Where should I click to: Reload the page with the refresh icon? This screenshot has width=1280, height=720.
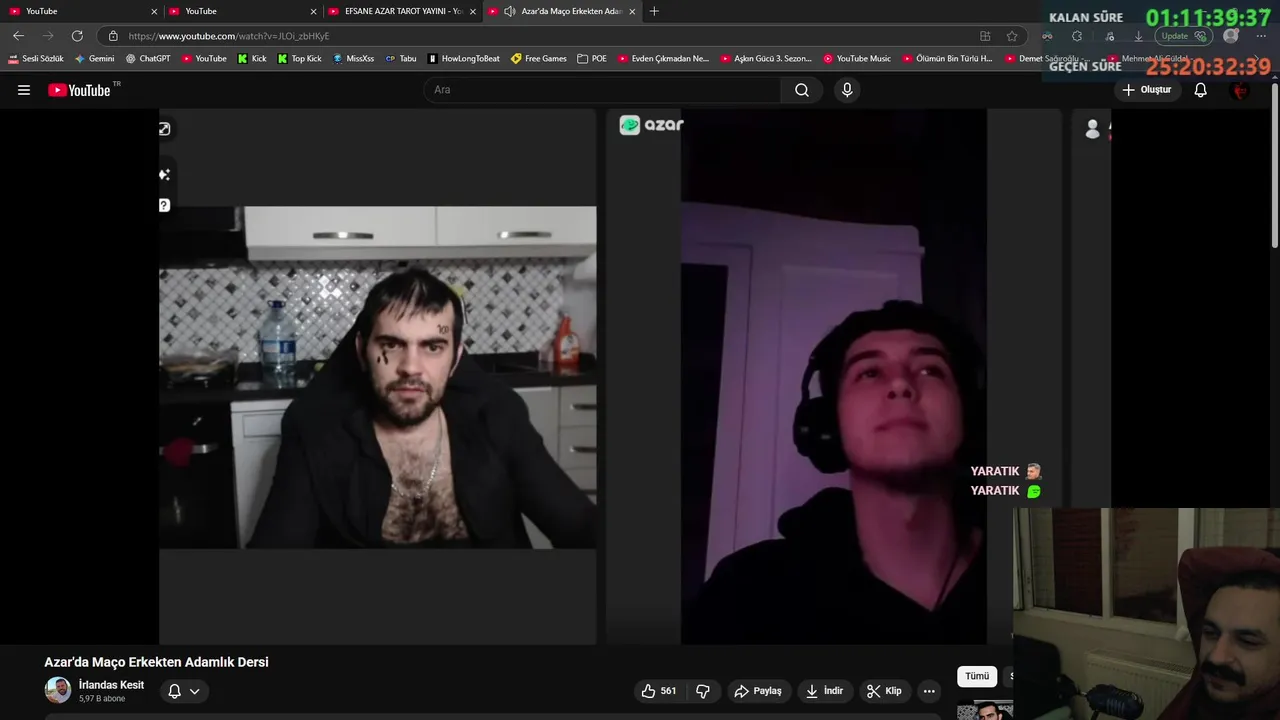(77, 36)
